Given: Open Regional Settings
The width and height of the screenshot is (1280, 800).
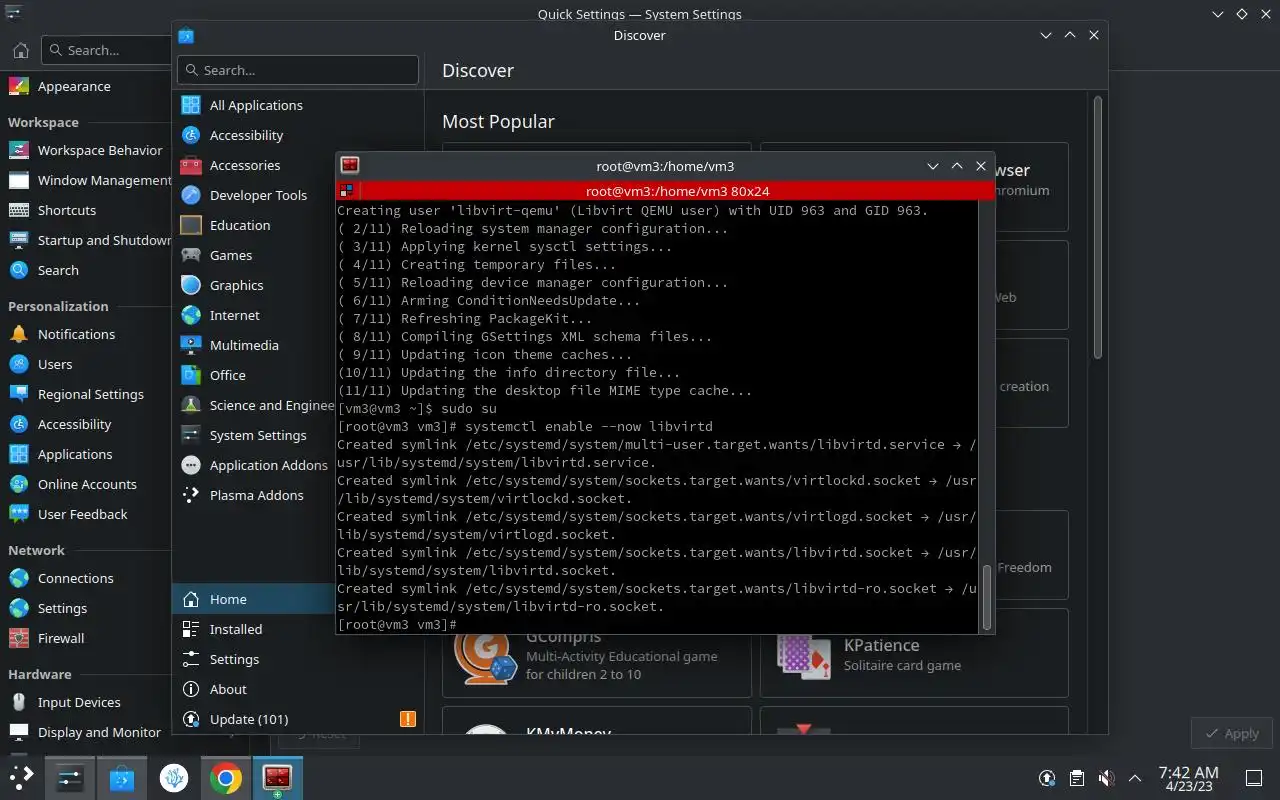Looking at the screenshot, I should coord(86,394).
